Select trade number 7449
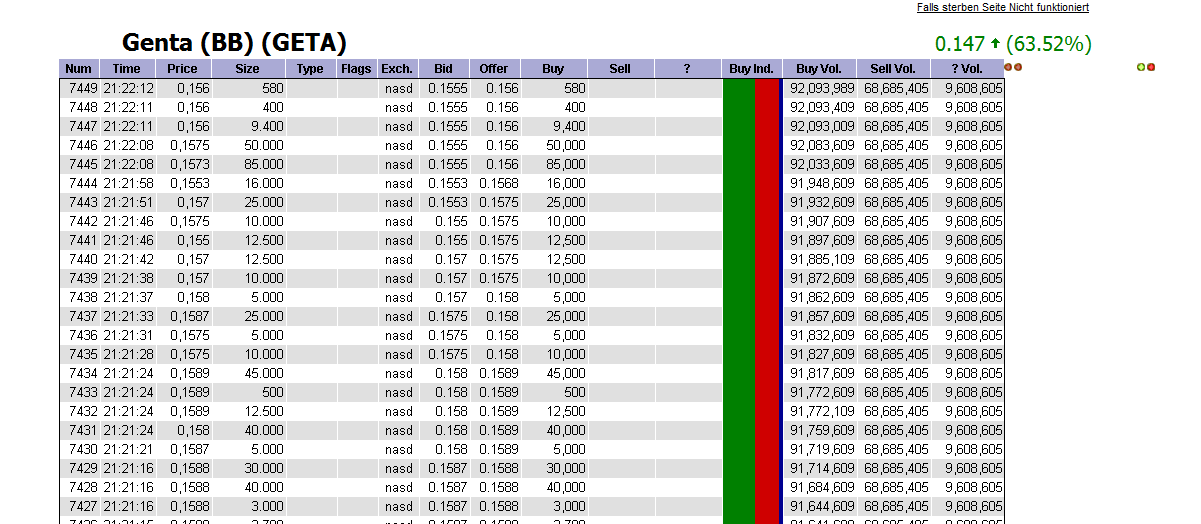 pyautogui.click(x=83, y=88)
